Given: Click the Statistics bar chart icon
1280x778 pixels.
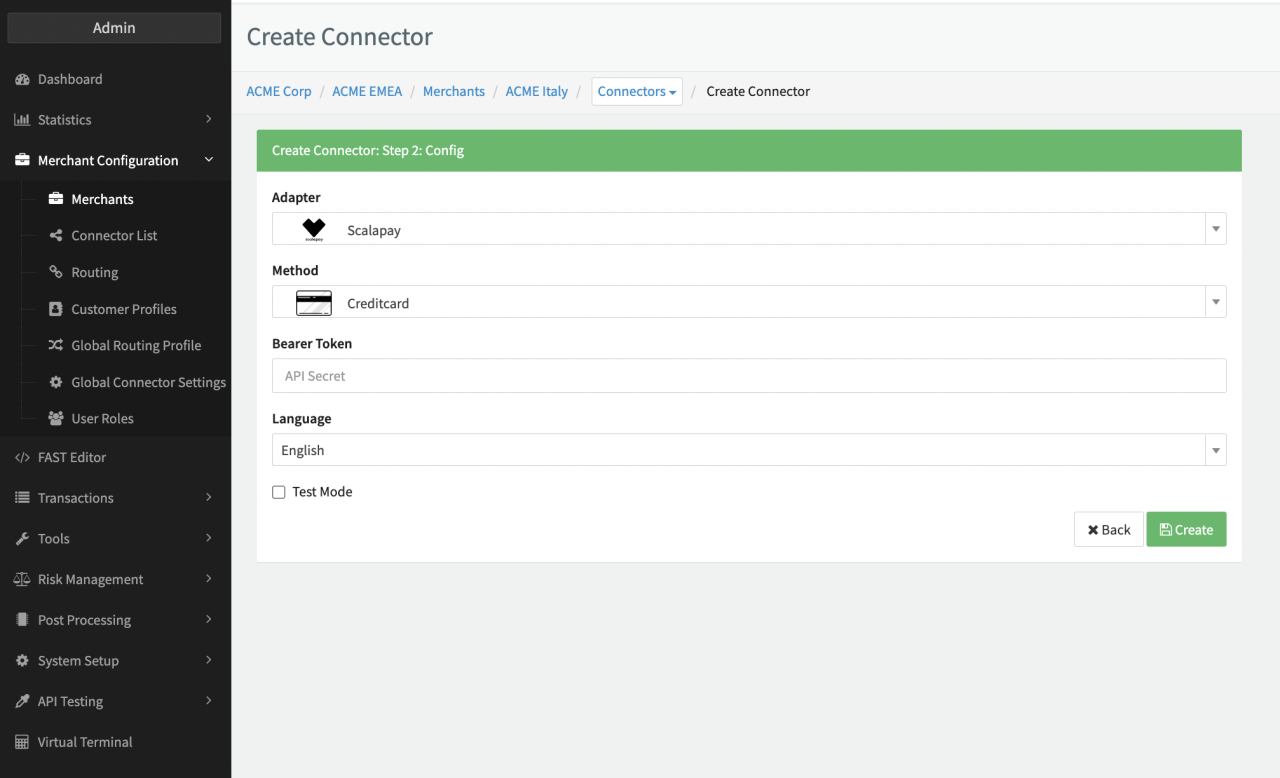Looking at the screenshot, I should [x=22, y=120].
